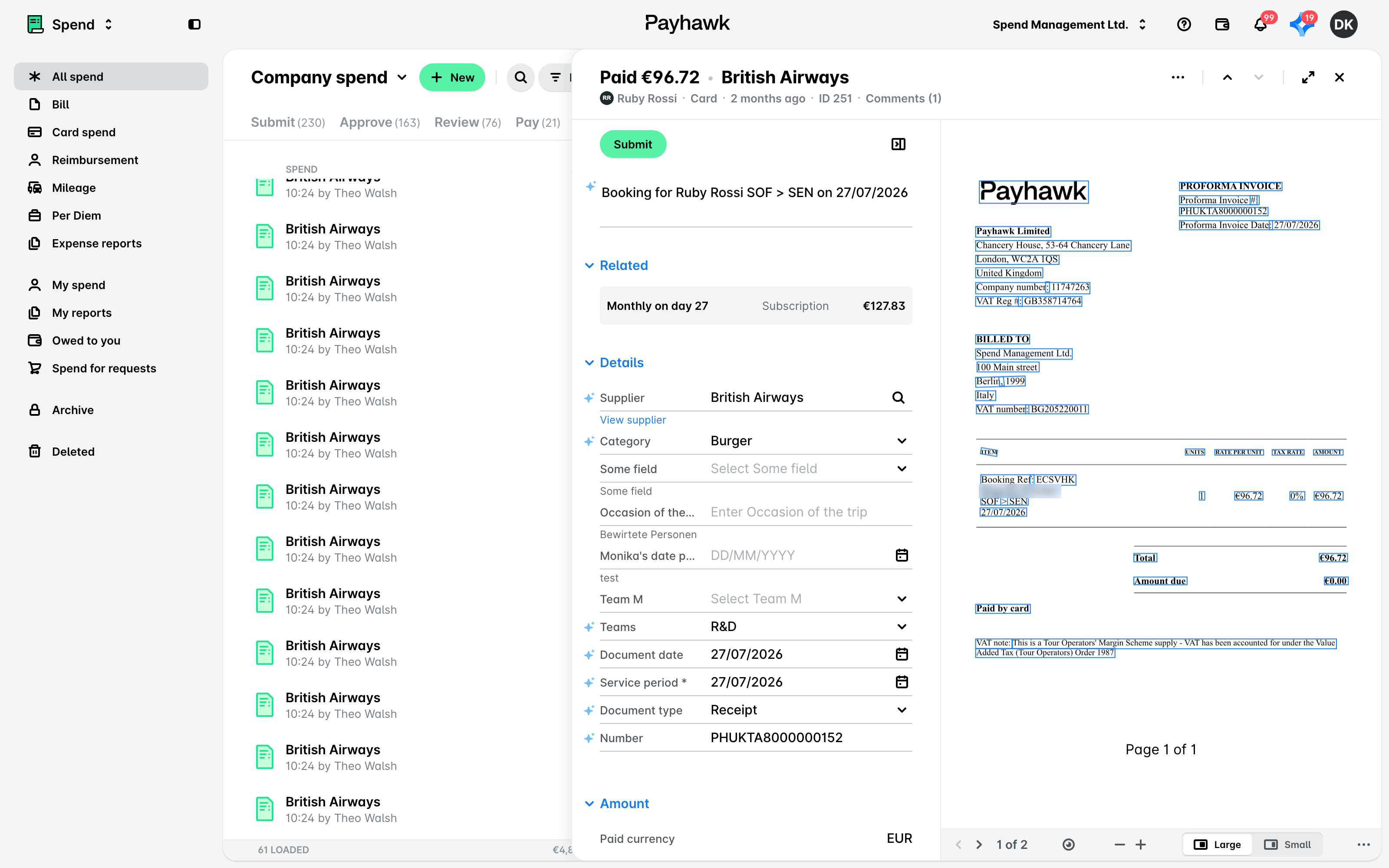Go to previous expense with up arrow

click(1227, 78)
